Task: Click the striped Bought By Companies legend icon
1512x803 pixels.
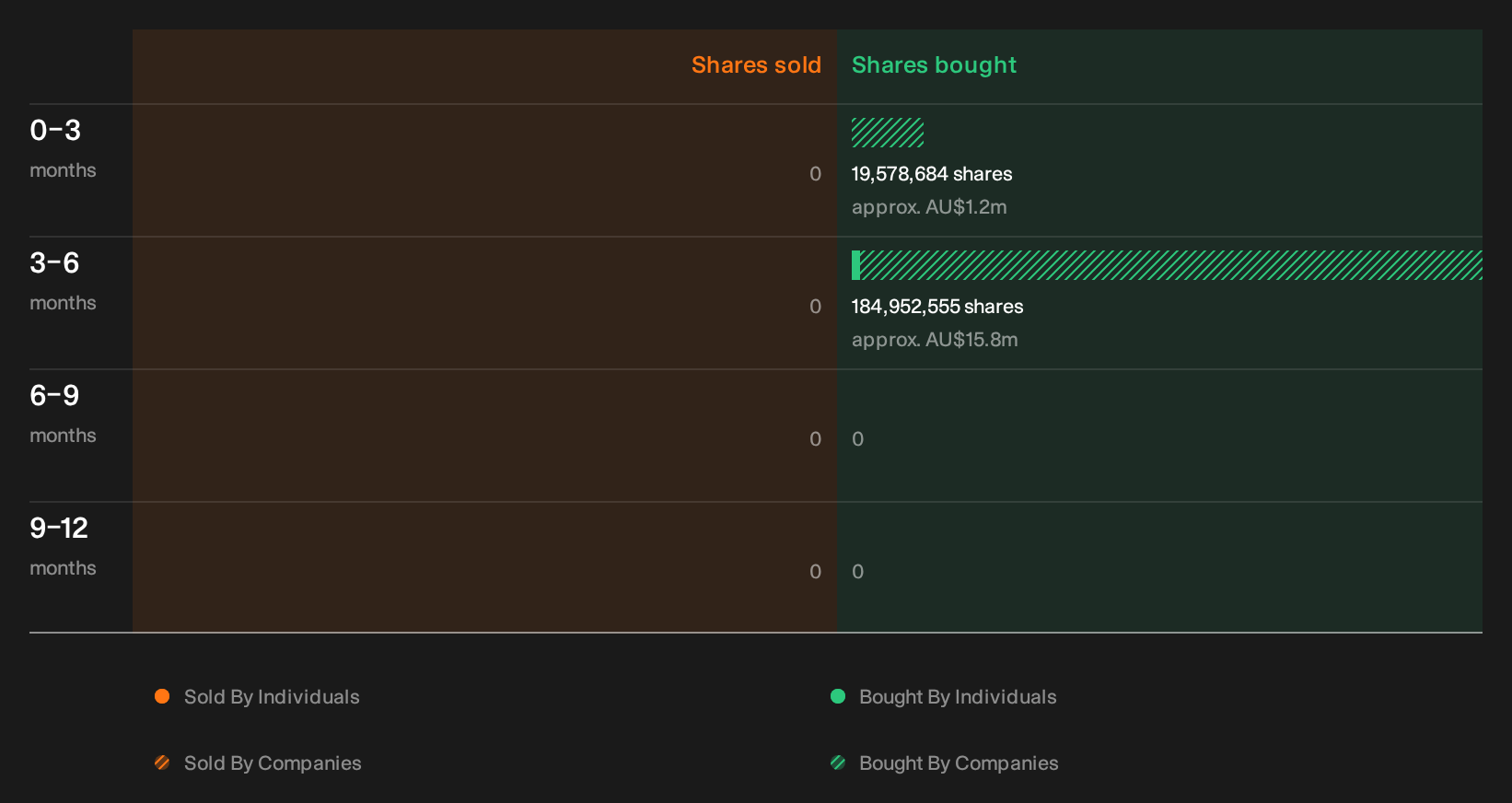Action: point(838,762)
